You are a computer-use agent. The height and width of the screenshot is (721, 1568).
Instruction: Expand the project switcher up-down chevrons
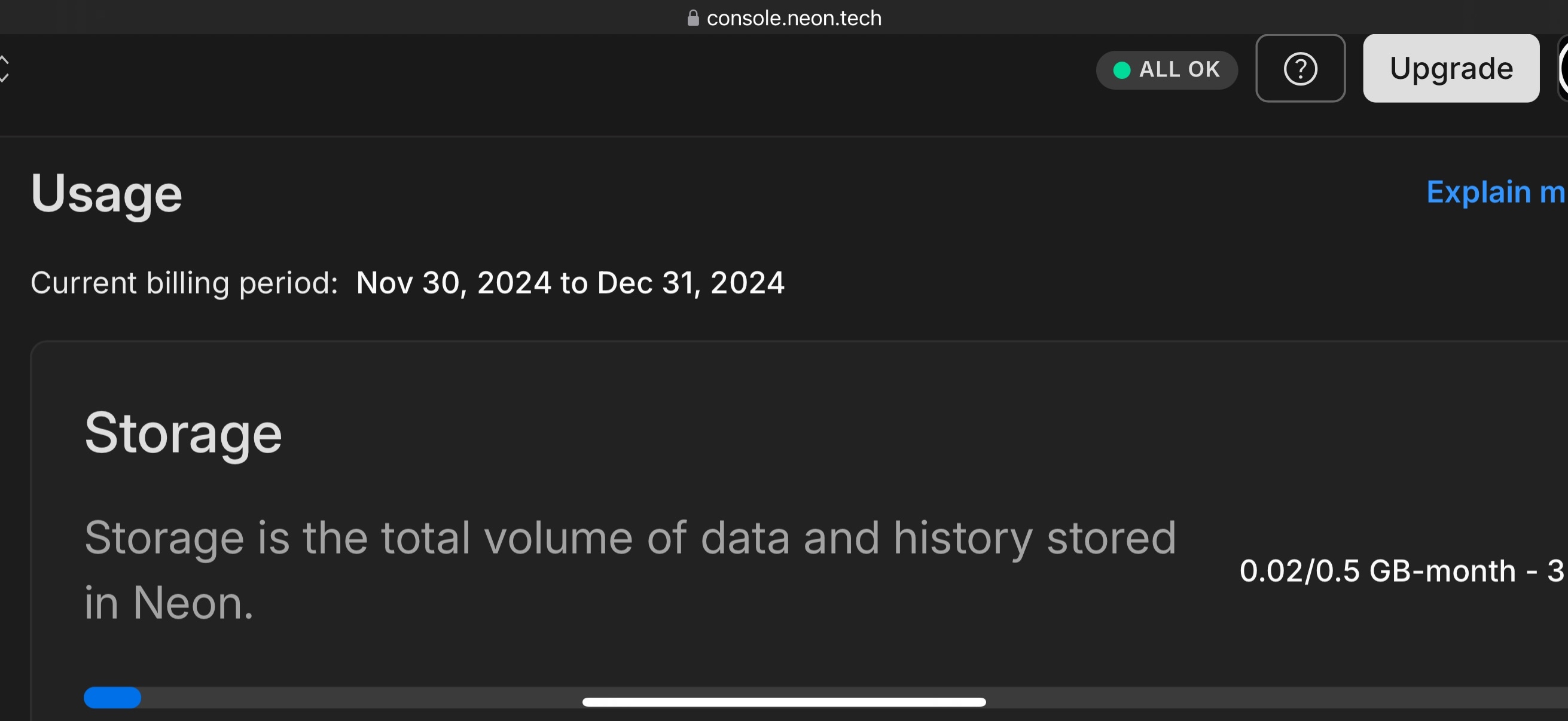(4, 69)
